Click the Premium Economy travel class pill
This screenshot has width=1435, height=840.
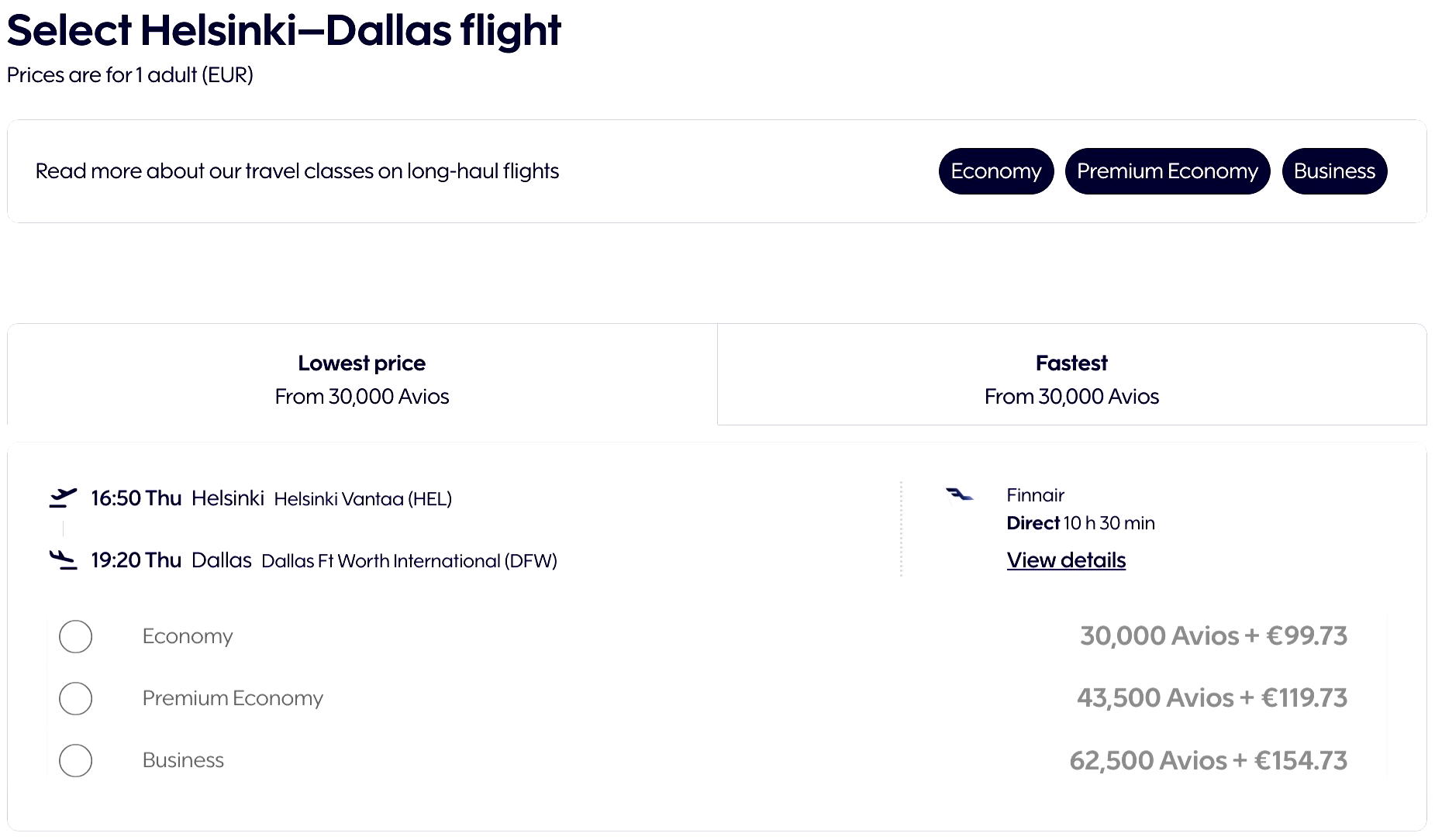point(1167,171)
